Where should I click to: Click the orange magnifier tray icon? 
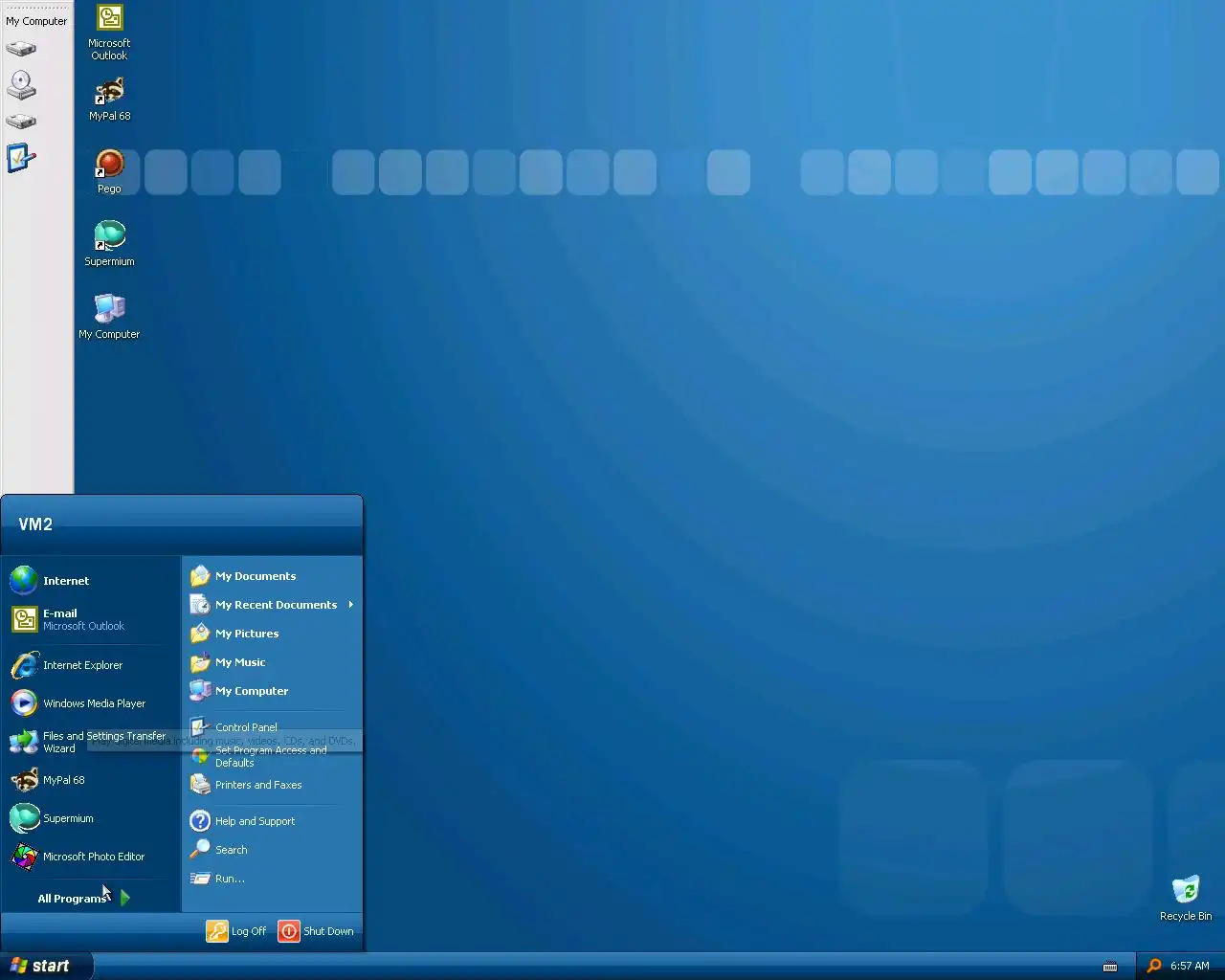(1154, 966)
